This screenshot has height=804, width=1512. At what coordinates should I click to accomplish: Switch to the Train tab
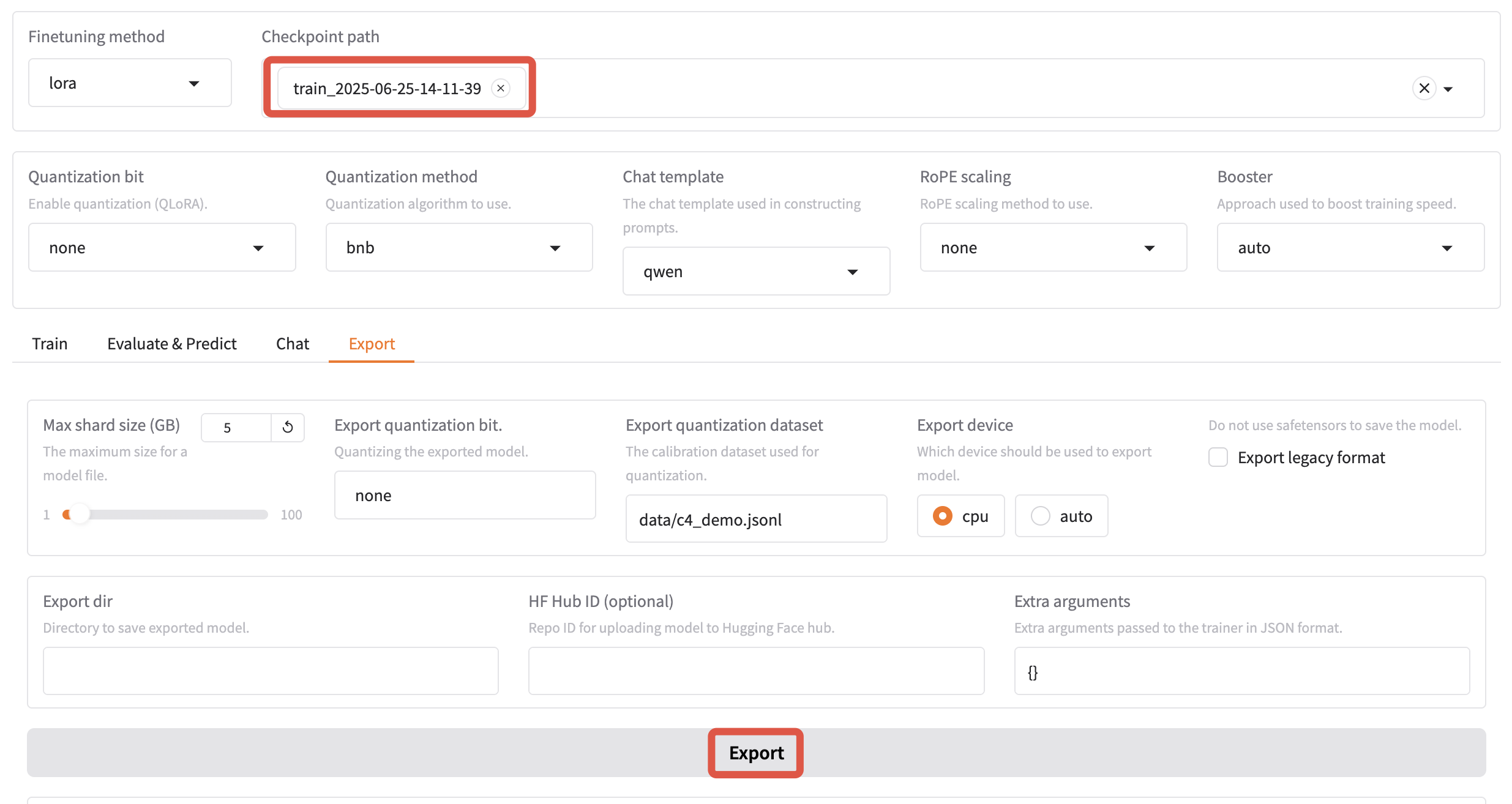(x=50, y=344)
